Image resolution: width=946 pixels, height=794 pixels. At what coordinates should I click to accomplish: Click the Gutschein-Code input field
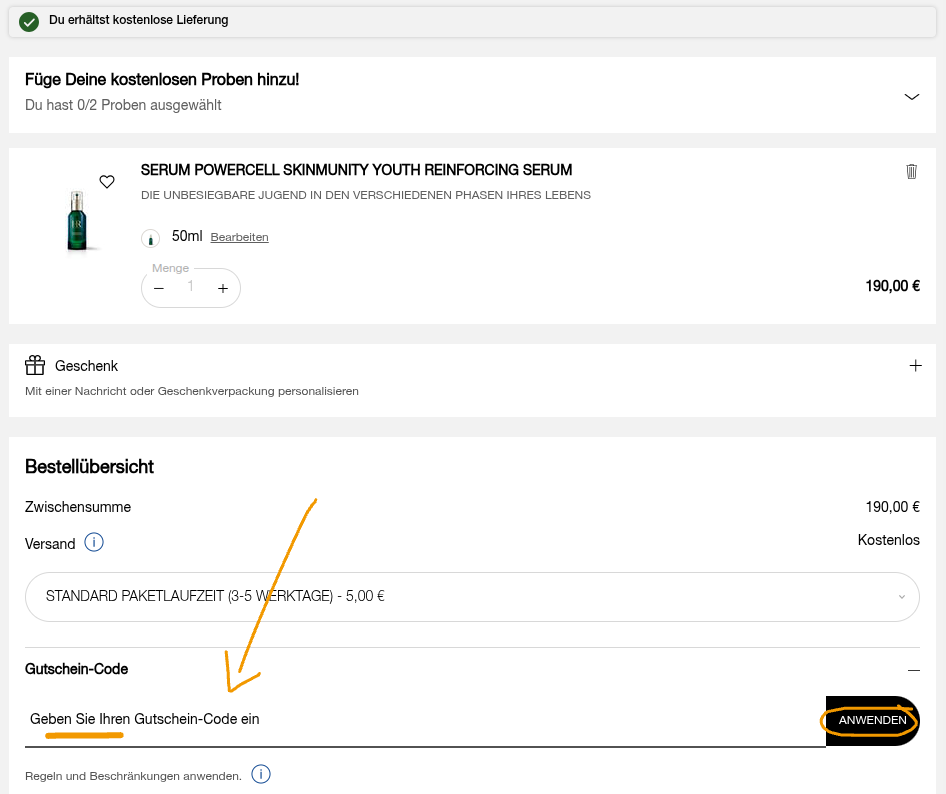coord(420,720)
